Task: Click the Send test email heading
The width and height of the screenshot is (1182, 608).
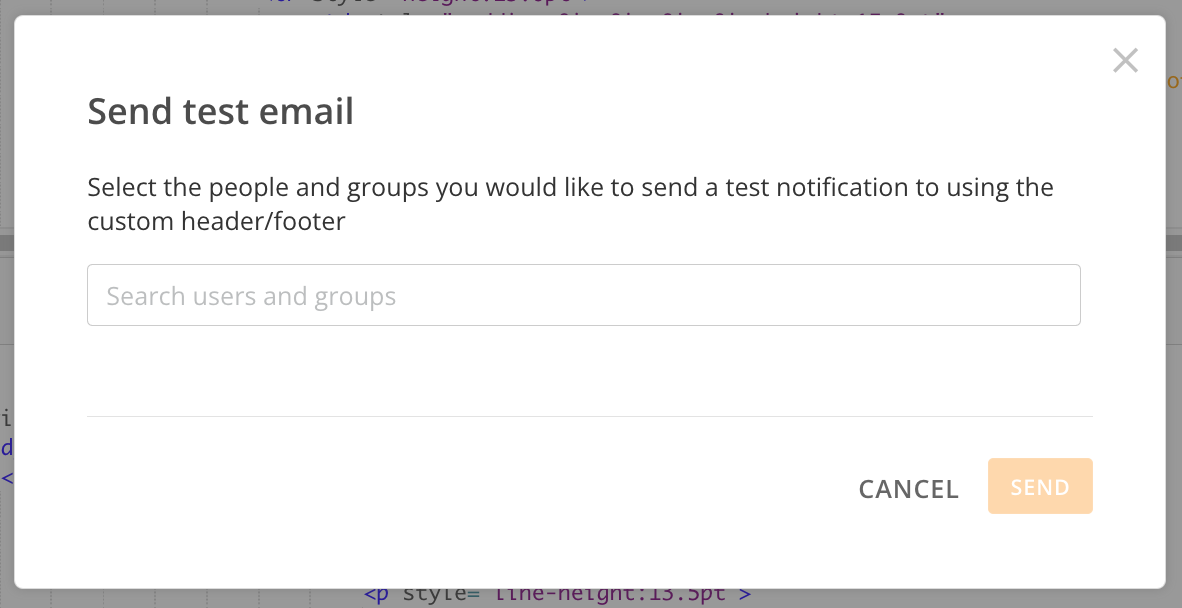Action: pos(220,111)
